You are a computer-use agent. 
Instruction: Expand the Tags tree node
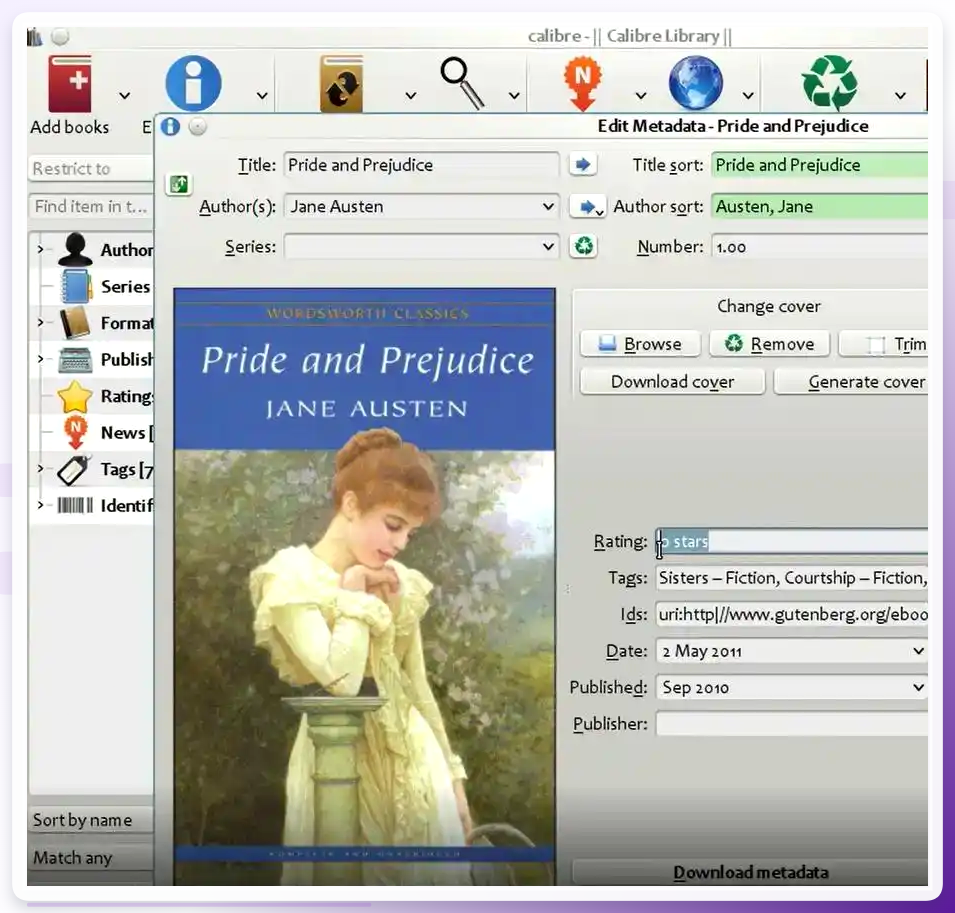pos(41,469)
